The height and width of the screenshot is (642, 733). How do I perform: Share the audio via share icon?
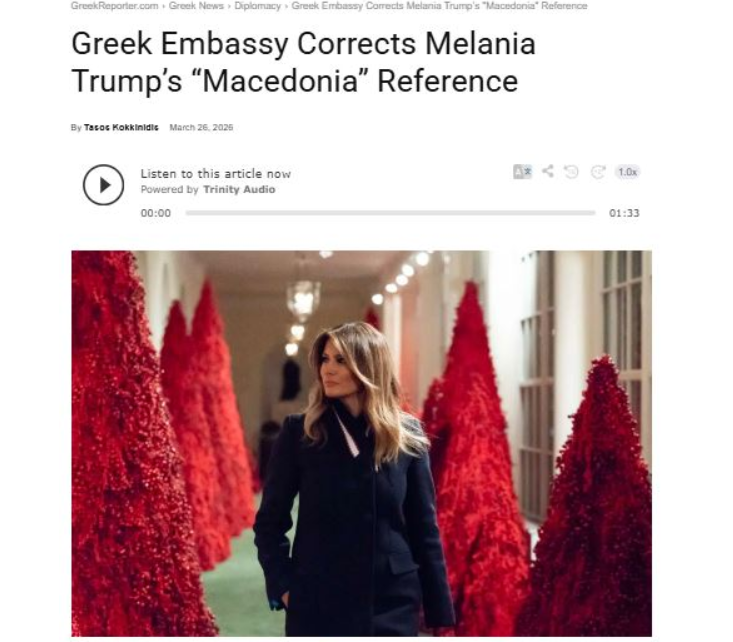[548, 171]
